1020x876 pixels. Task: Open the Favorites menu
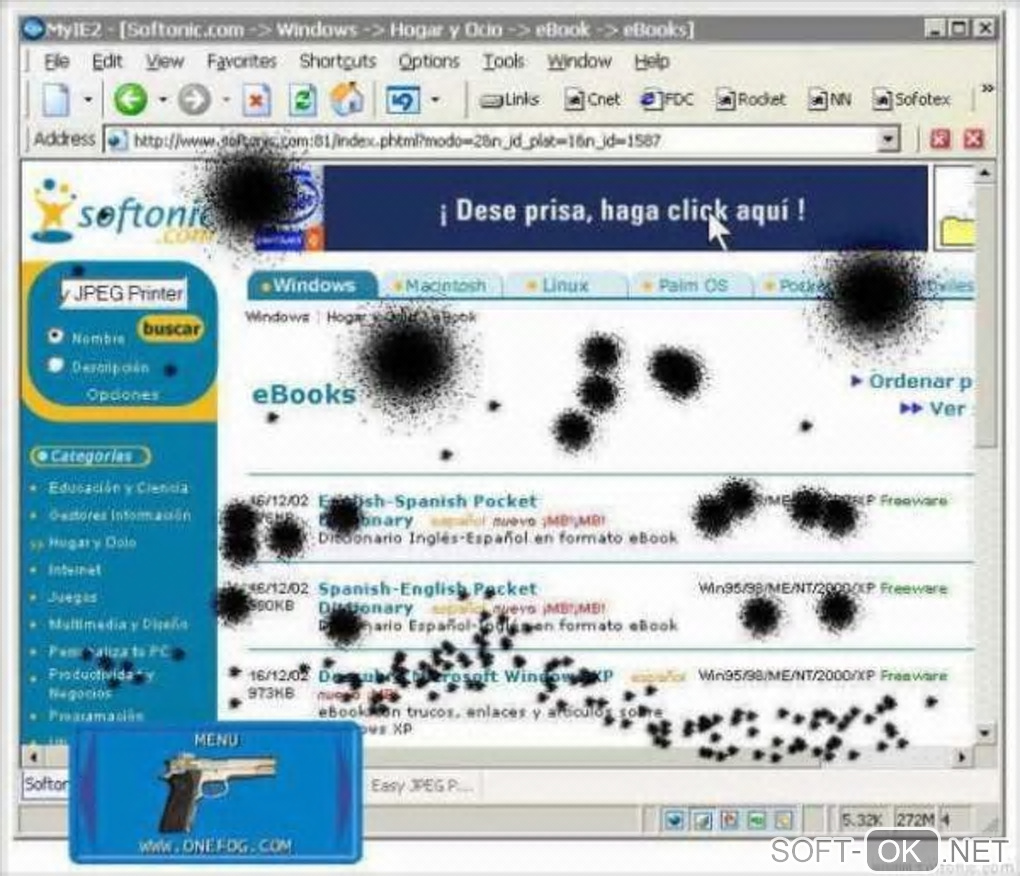pos(241,61)
